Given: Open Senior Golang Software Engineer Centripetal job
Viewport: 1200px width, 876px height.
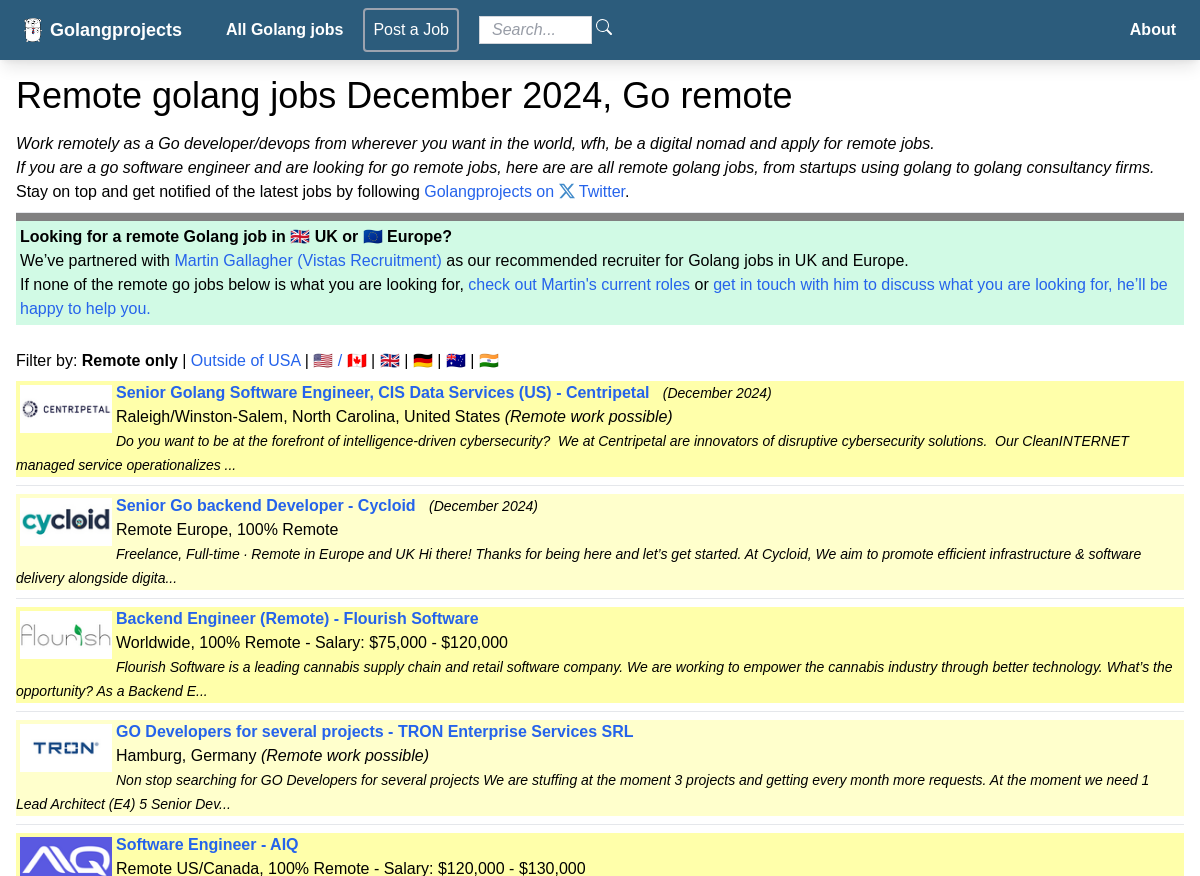Looking at the screenshot, I should point(383,393).
